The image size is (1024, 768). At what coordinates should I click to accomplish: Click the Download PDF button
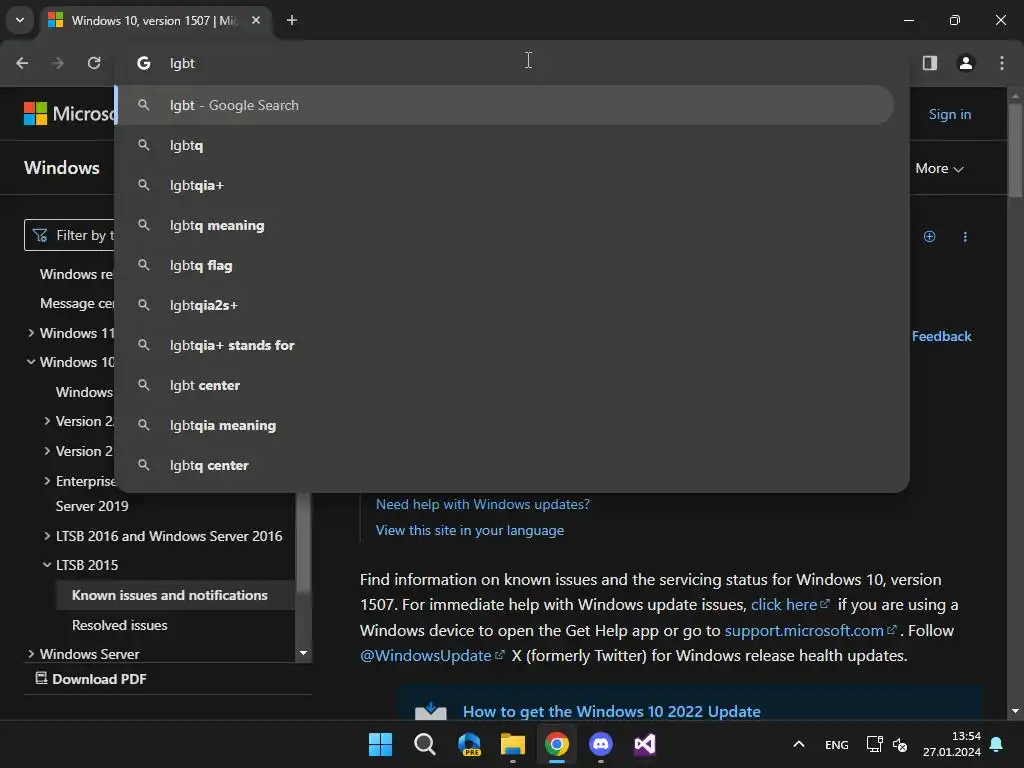91,679
